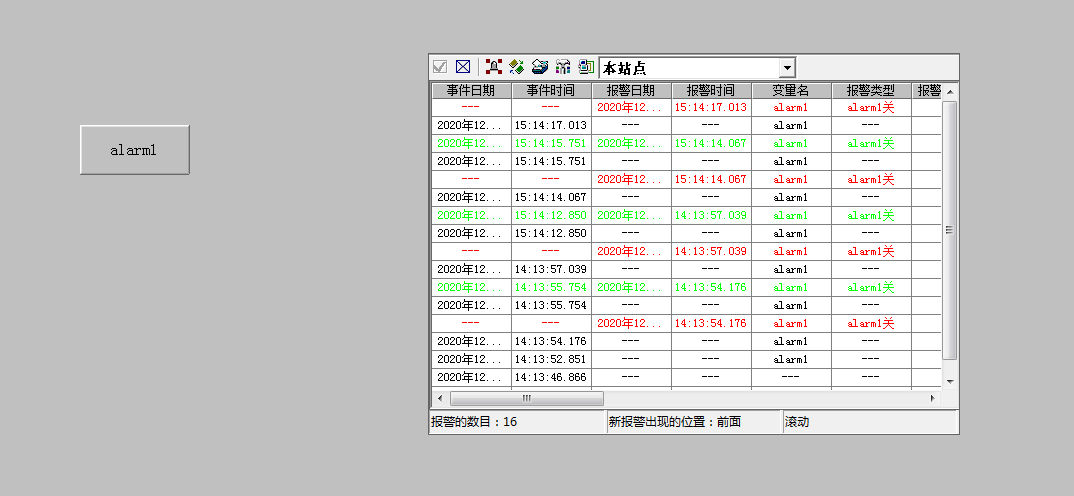Open the 本站点 station dropdown arrow
The width and height of the screenshot is (1074, 496).
point(787,68)
